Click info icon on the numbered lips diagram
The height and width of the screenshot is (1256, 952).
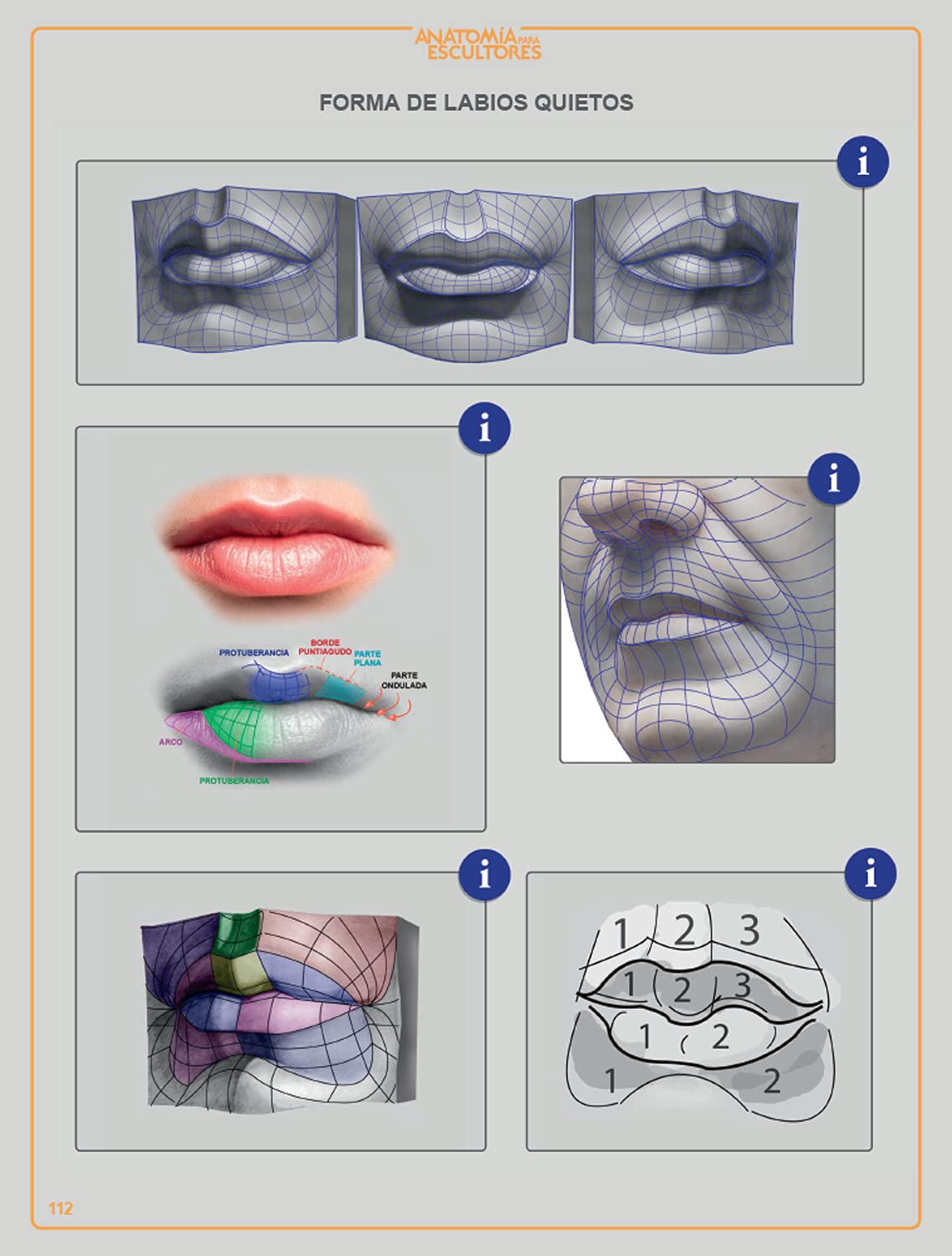[871, 874]
